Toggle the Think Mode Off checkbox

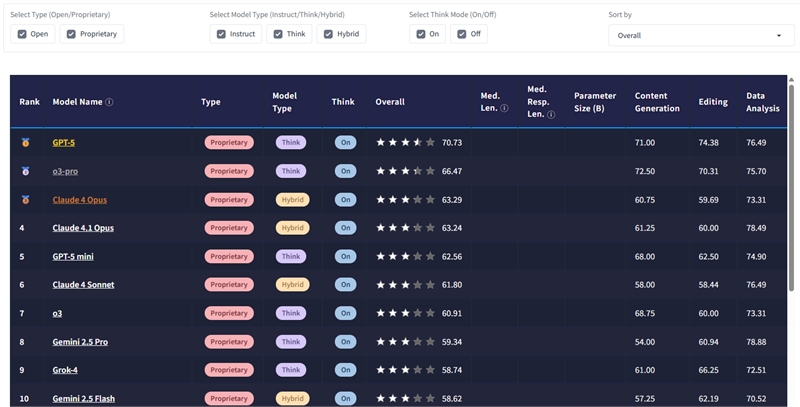coord(461,34)
